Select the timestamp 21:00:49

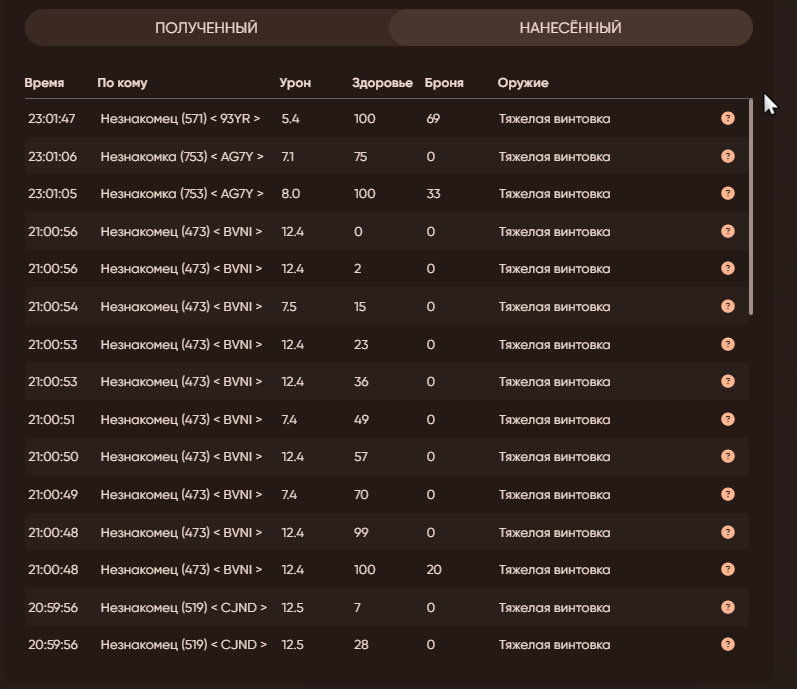(x=53, y=495)
